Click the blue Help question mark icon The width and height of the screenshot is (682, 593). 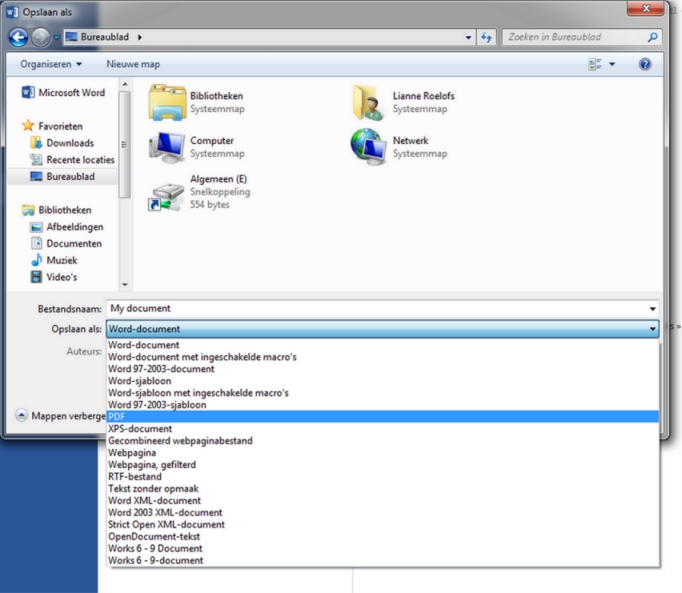coord(645,64)
